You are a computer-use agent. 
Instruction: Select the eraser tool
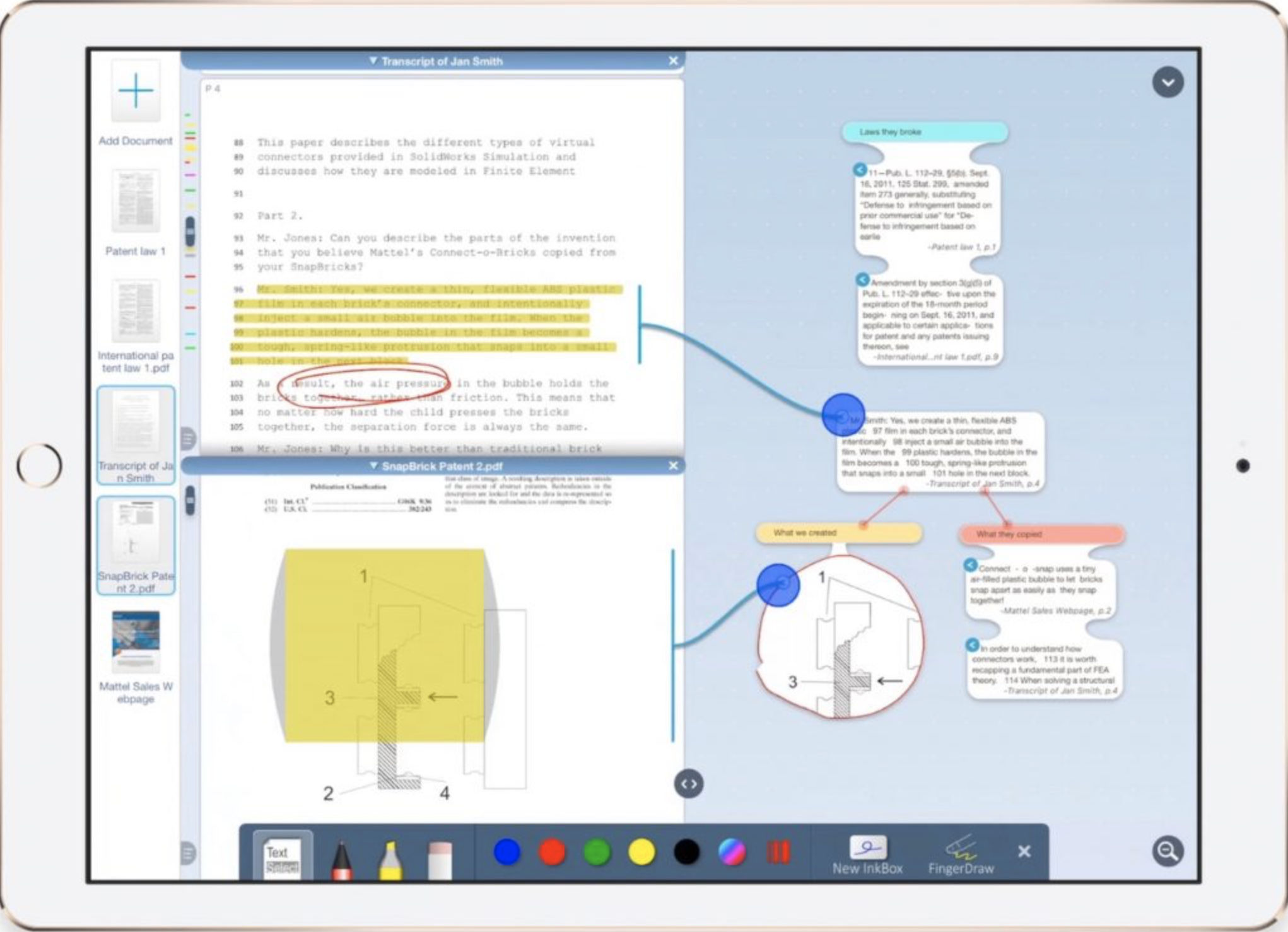(x=440, y=860)
